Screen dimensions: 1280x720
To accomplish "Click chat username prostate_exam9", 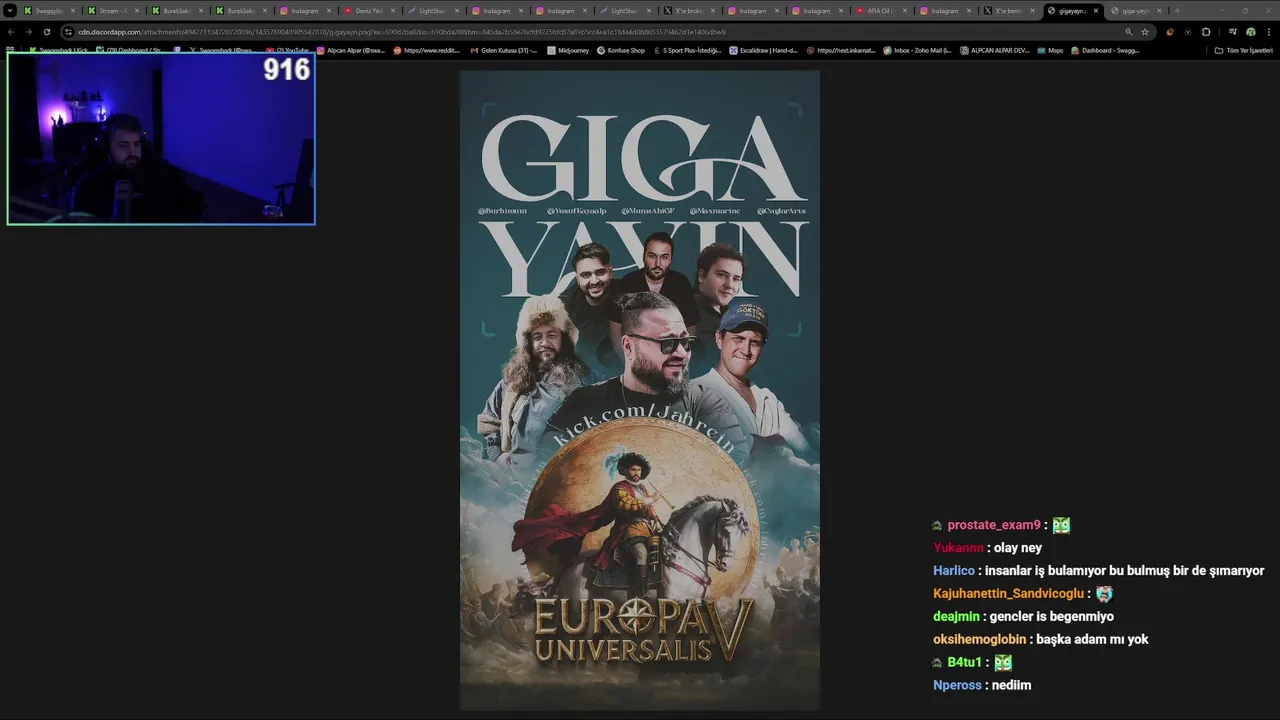I will (x=994, y=525).
